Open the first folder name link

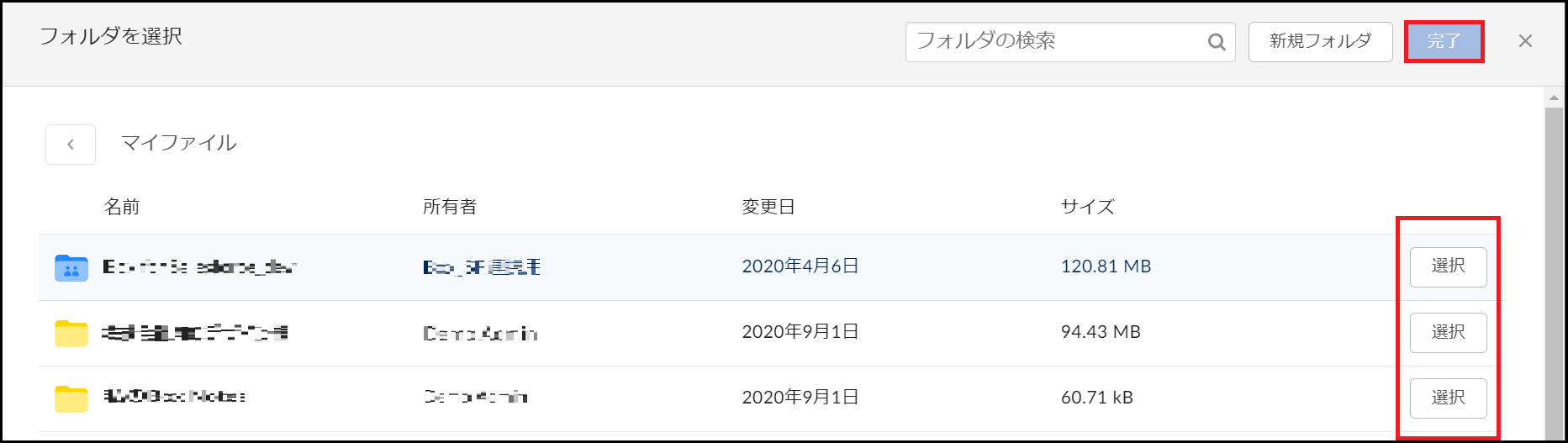point(199,267)
